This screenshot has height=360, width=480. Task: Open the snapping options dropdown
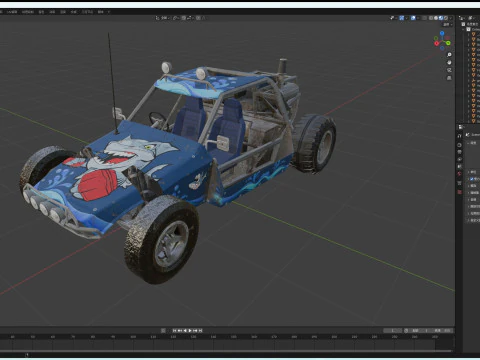pyautogui.click(x=190, y=18)
